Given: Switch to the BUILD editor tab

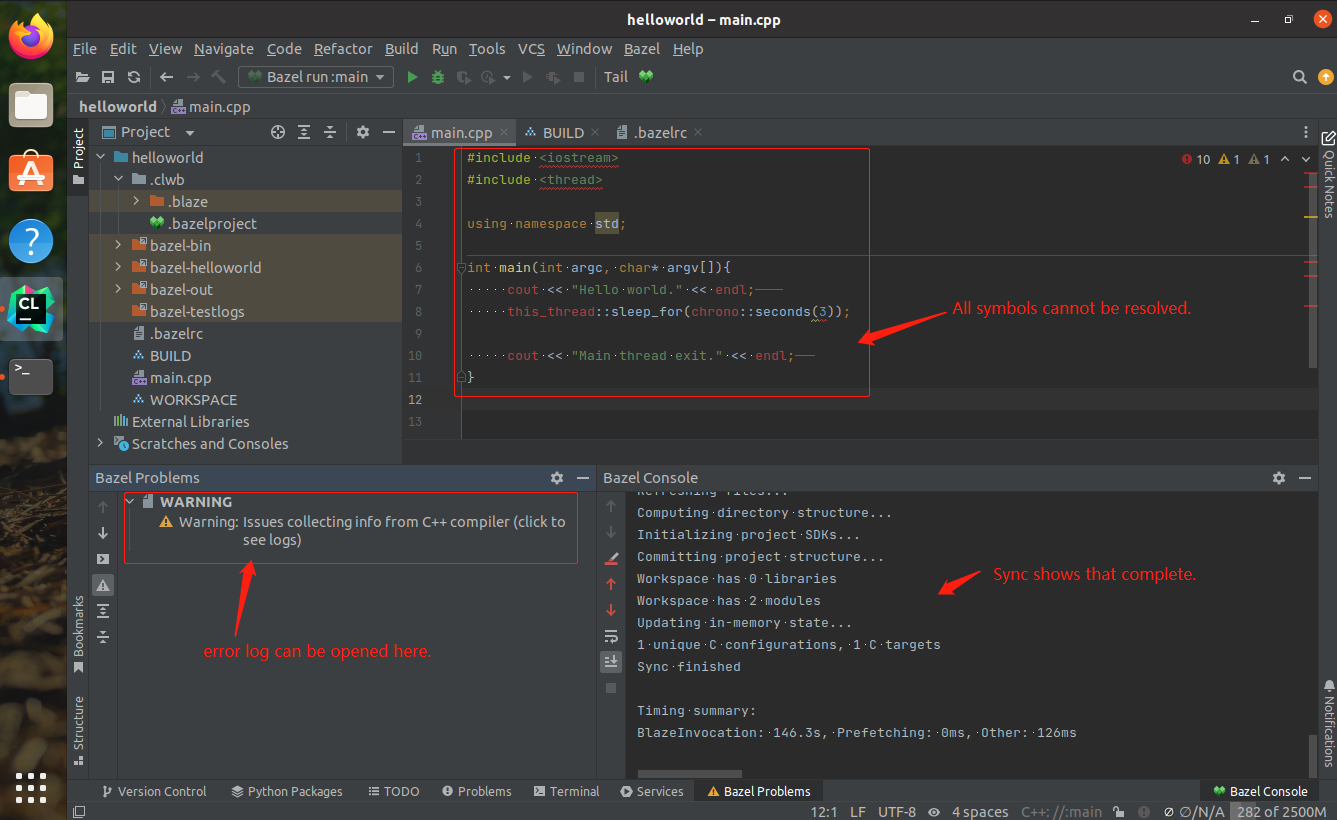Looking at the screenshot, I should point(561,131).
